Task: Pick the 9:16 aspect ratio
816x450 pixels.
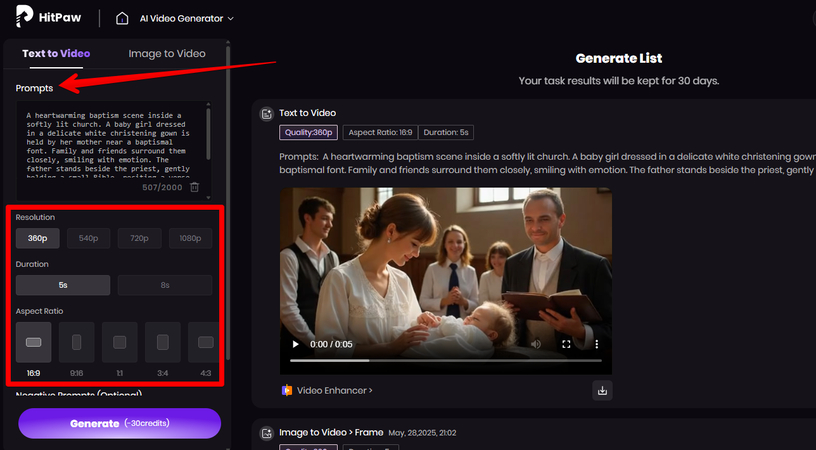Action: coord(76,342)
